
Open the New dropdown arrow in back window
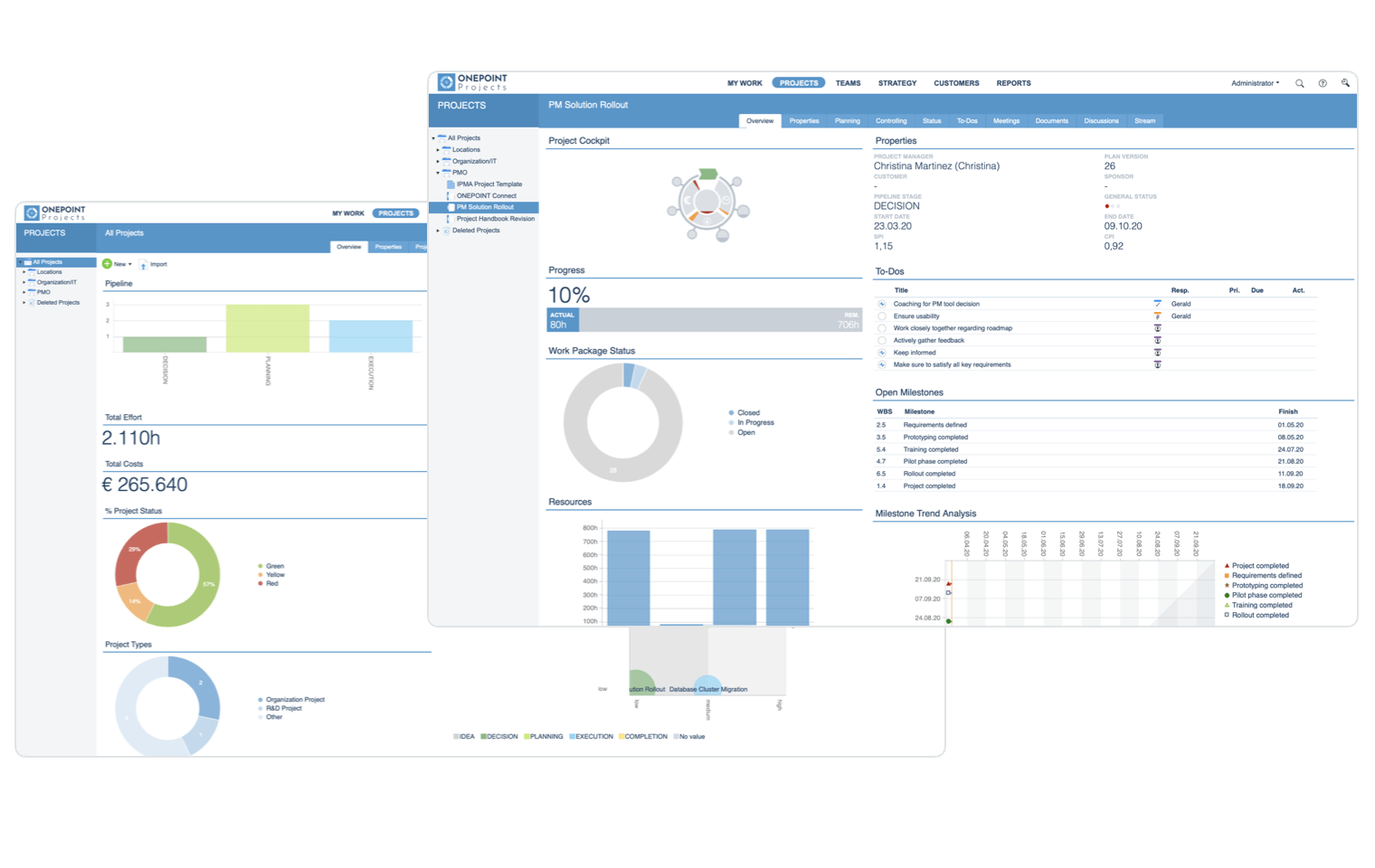click(130, 265)
